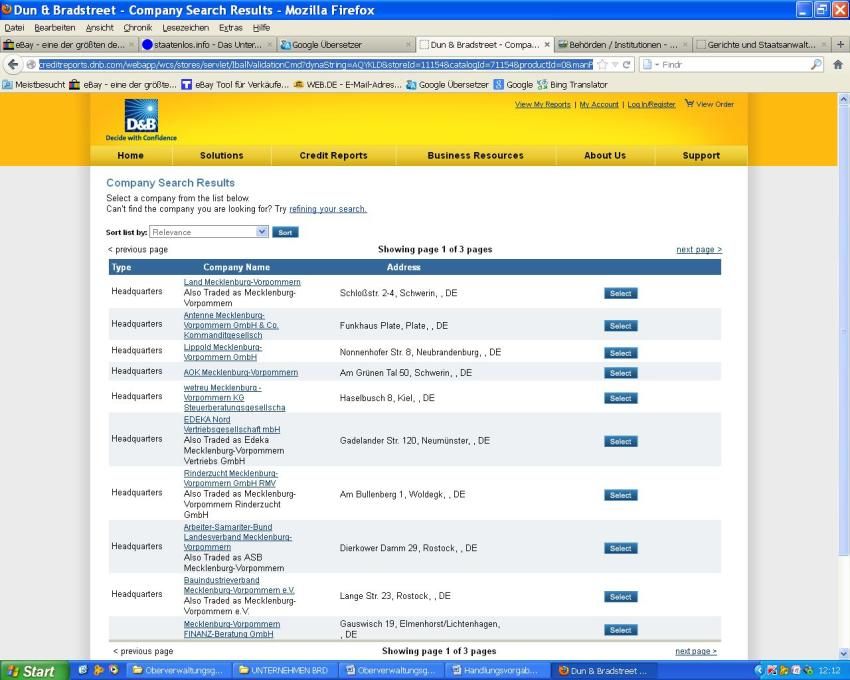Switch to the eBay browser tab
Screen dimensions: 850x680
tap(69, 44)
